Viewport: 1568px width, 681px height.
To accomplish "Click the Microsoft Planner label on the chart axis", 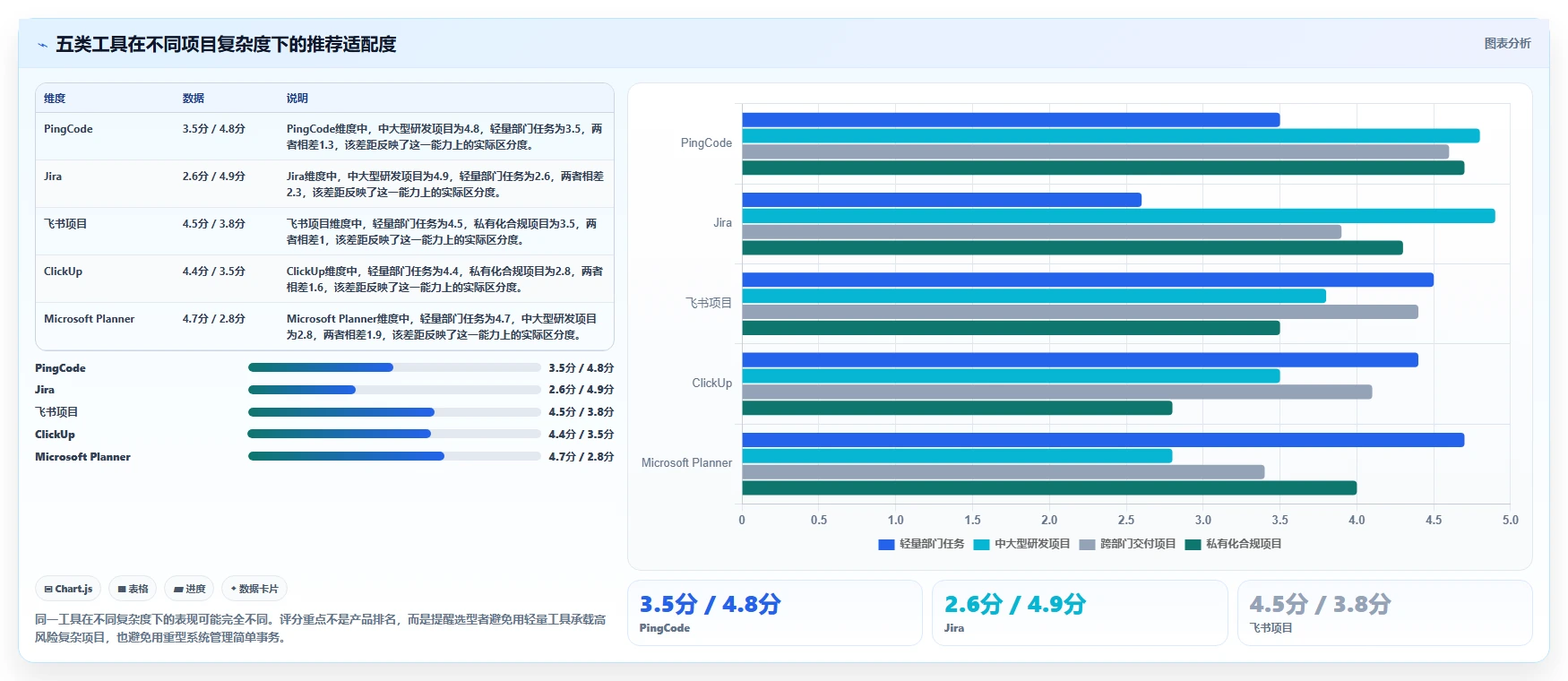I will click(686, 463).
